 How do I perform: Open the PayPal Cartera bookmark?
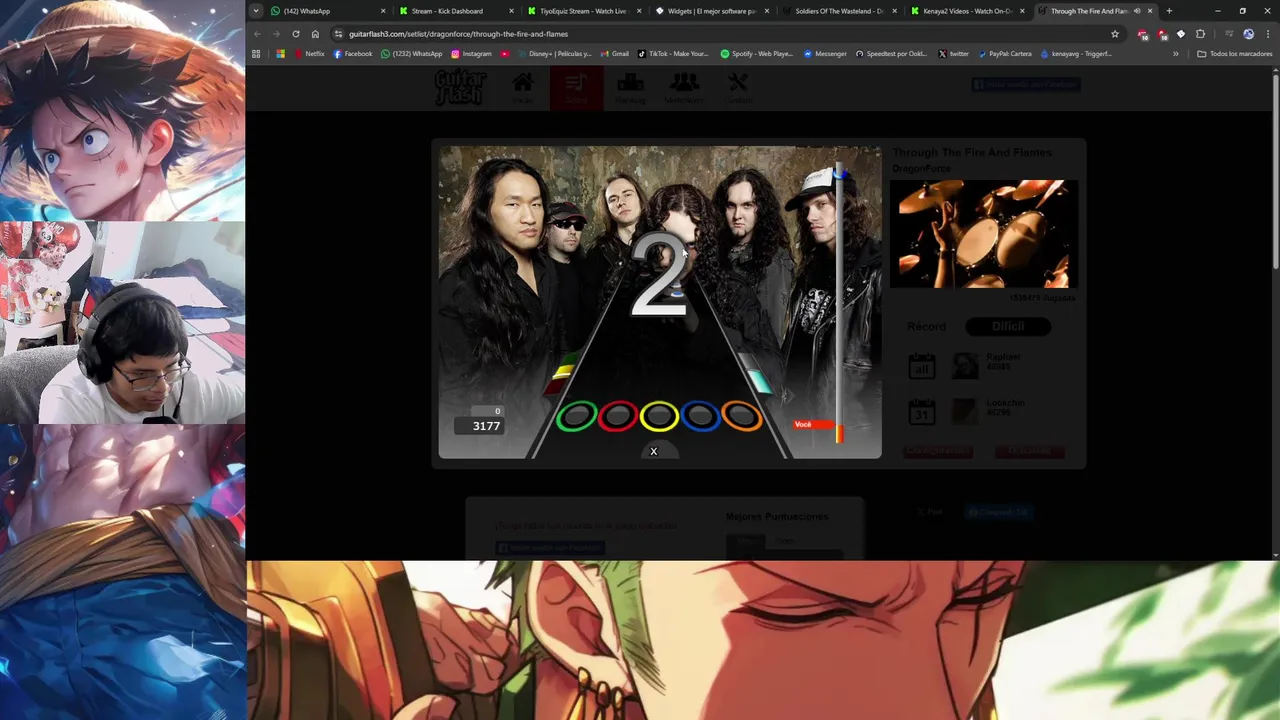(x=1005, y=54)
